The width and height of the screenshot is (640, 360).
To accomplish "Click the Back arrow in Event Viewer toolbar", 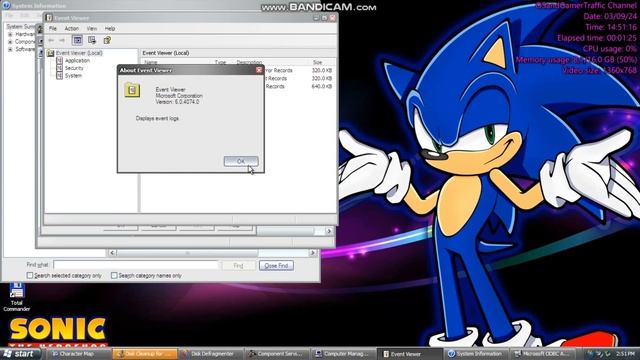I will (x=51, y=40).
